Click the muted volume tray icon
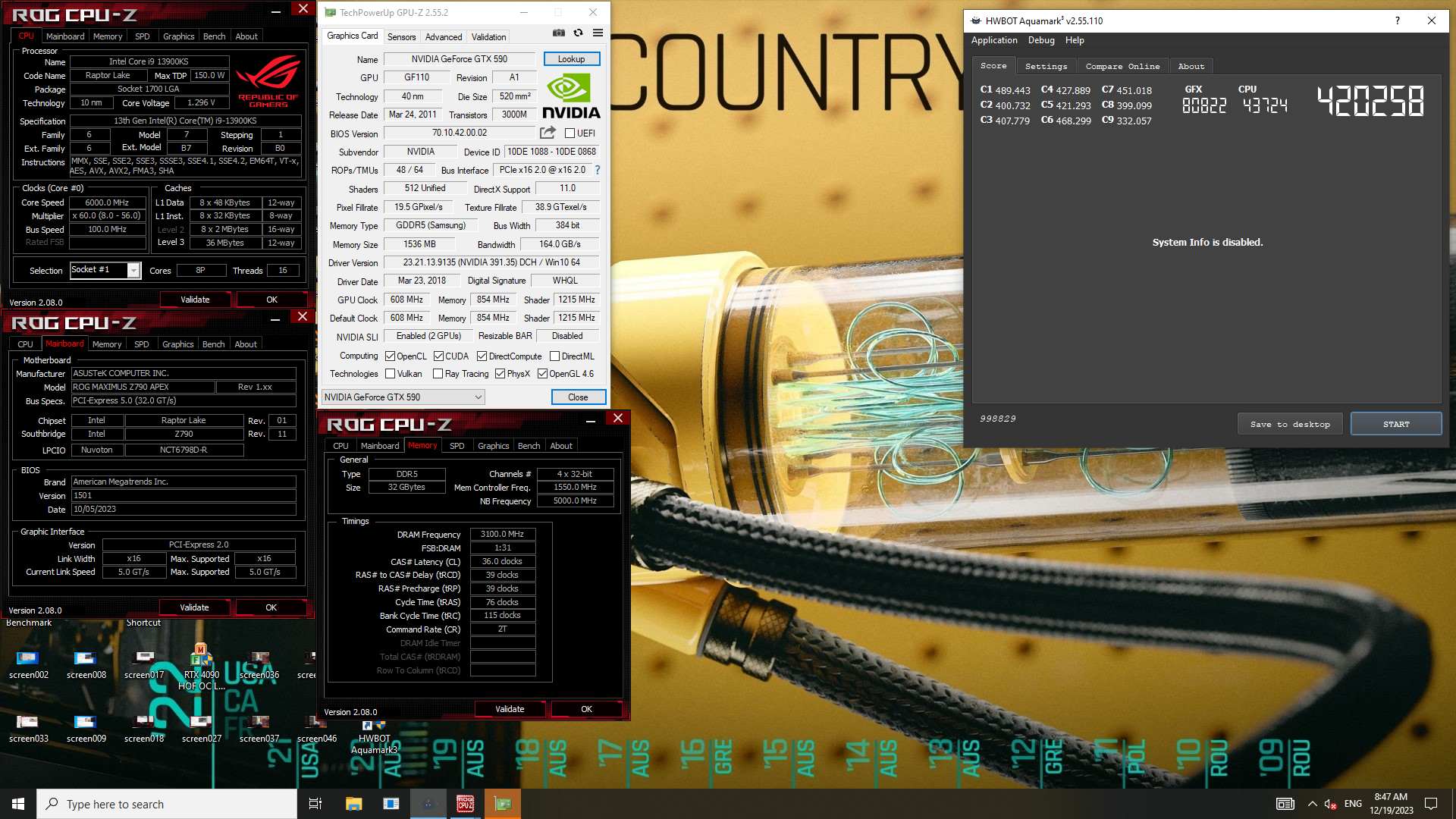The width and height of the screenshot is (1456, 819). tap(1330, 804)
